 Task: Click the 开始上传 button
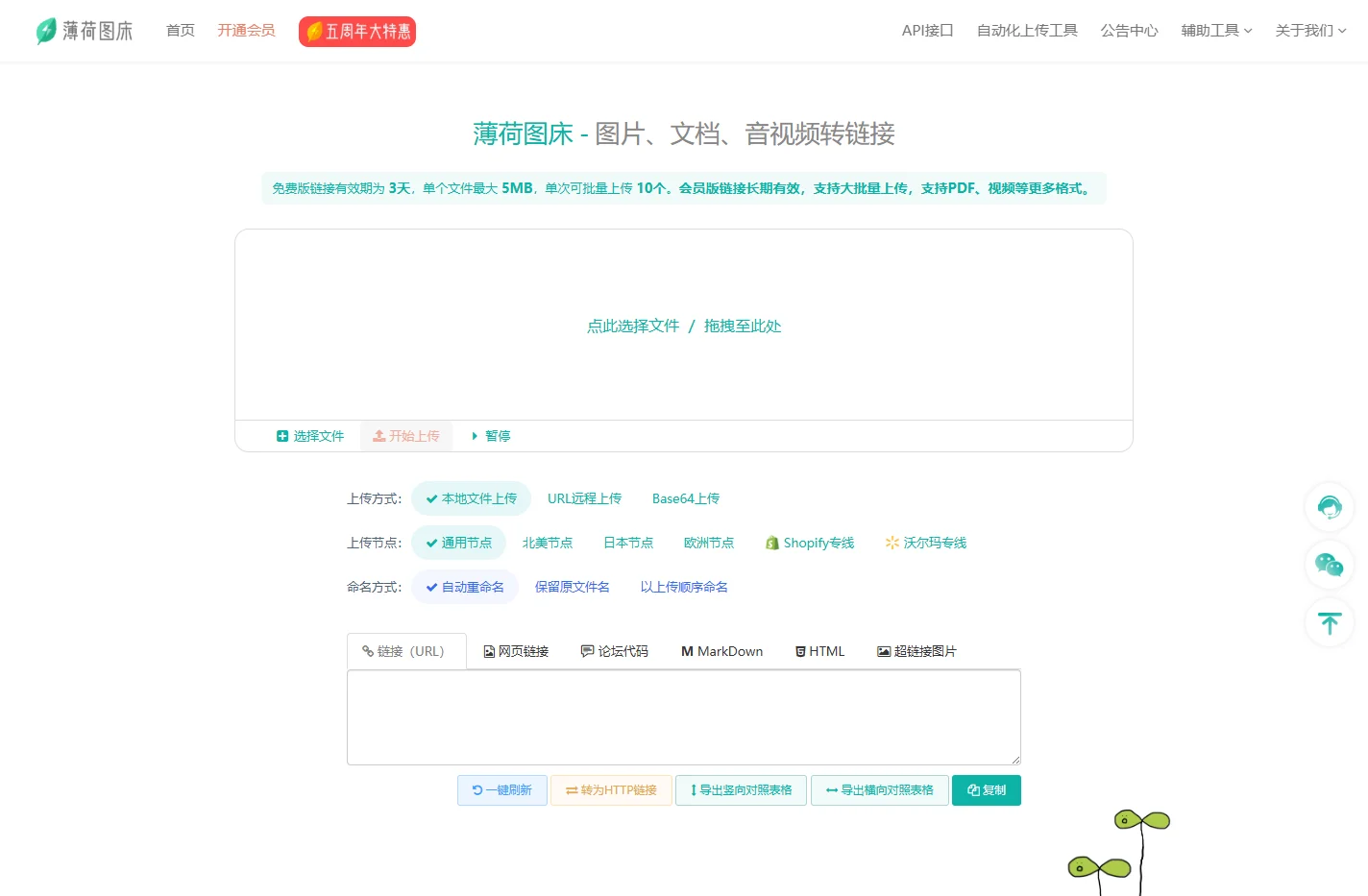[x=406, y=436]
